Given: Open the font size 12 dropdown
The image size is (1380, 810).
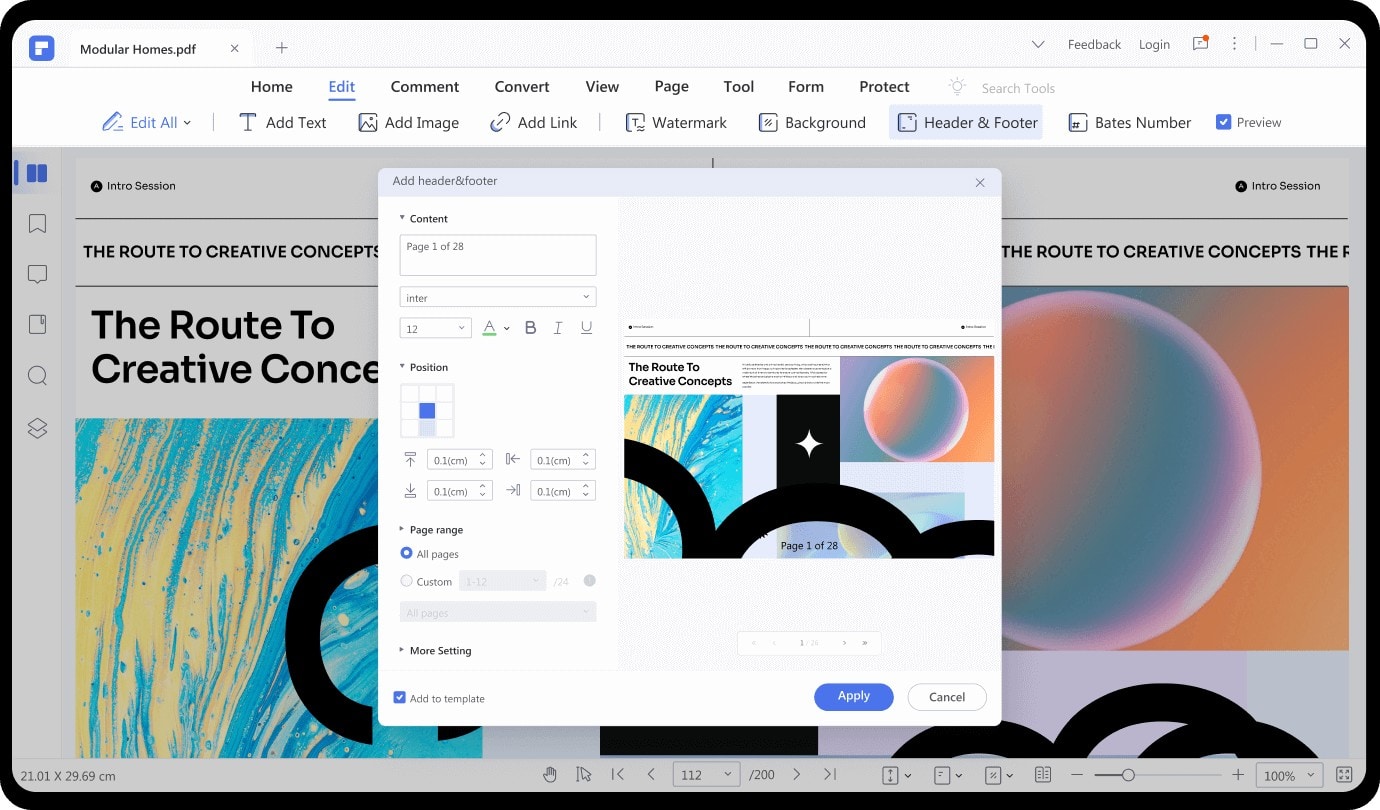Looking at the screenshot, I should click(435, 328).
